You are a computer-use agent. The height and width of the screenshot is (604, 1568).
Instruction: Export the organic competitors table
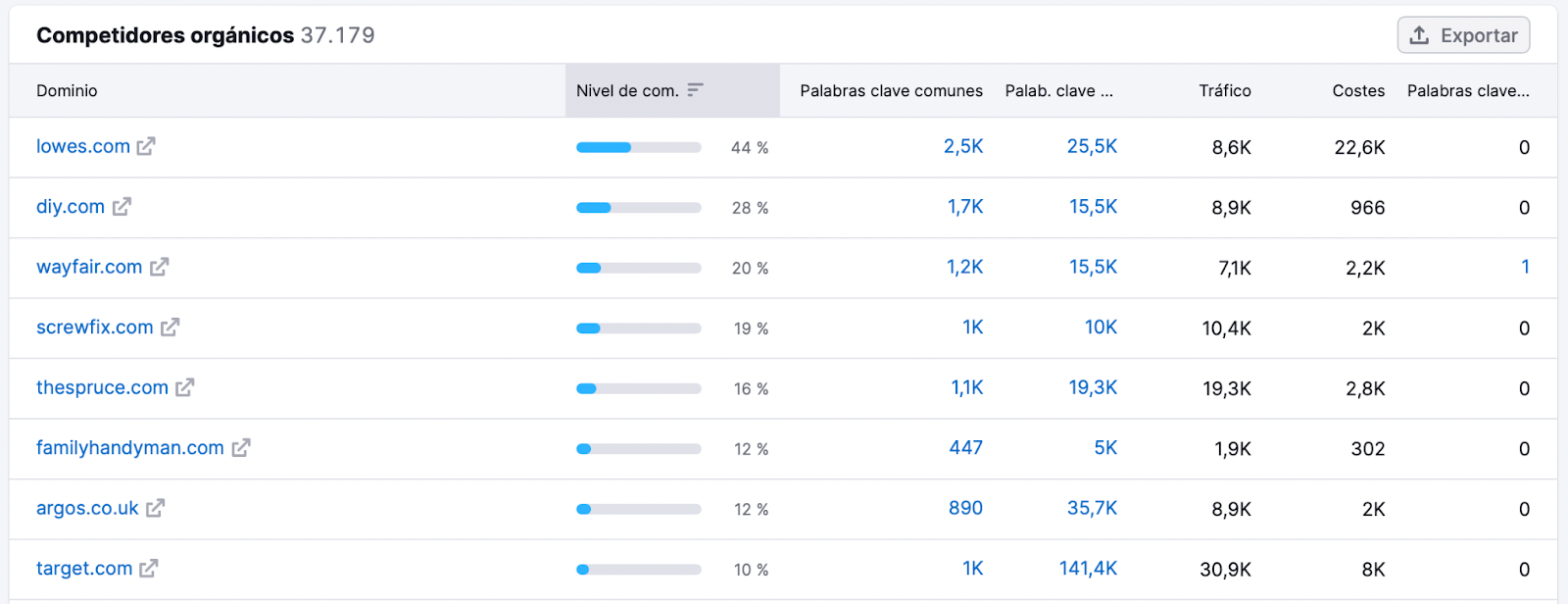click(x=1463, y=36)
